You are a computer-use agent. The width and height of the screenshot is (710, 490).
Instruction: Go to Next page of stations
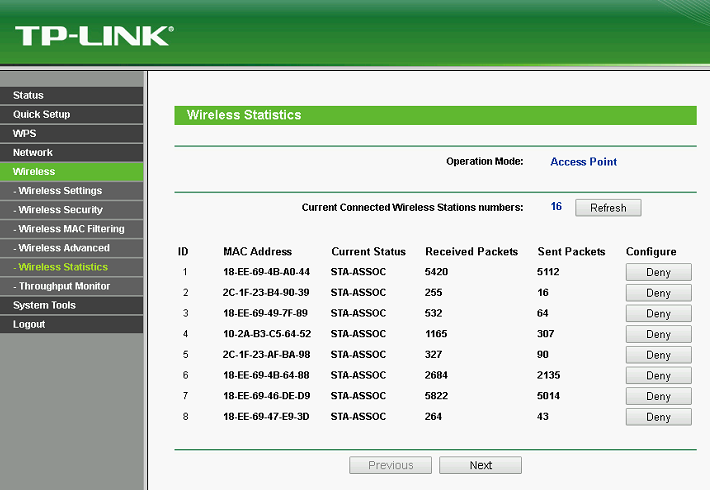(480, 465)
